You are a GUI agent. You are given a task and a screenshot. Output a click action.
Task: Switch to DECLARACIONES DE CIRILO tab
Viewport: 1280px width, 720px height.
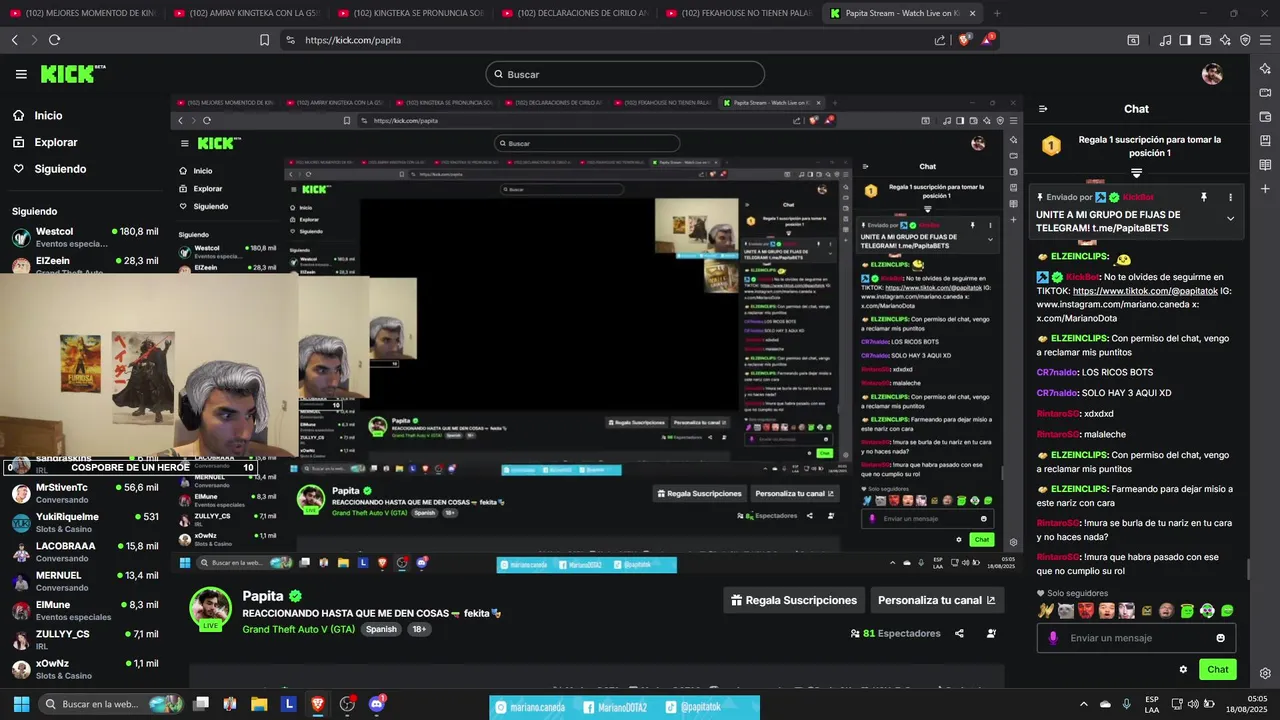point(574,13)
